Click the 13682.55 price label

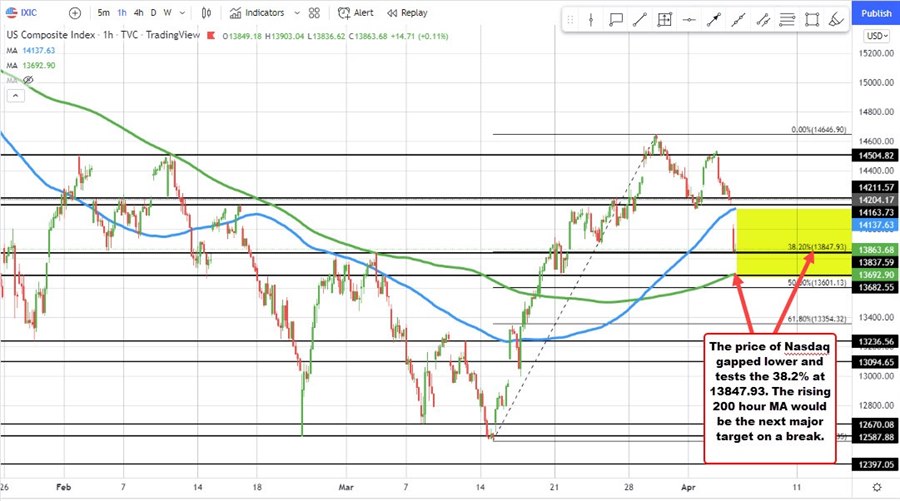coord(876,288)
